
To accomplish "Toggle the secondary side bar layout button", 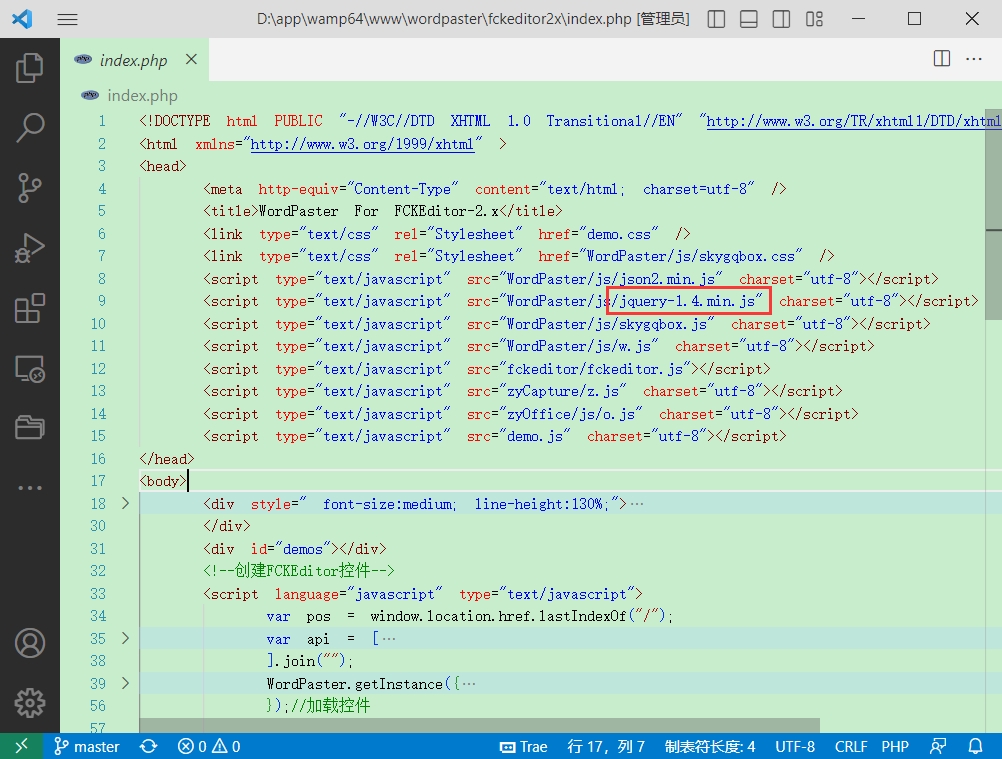I will [782, 19].
